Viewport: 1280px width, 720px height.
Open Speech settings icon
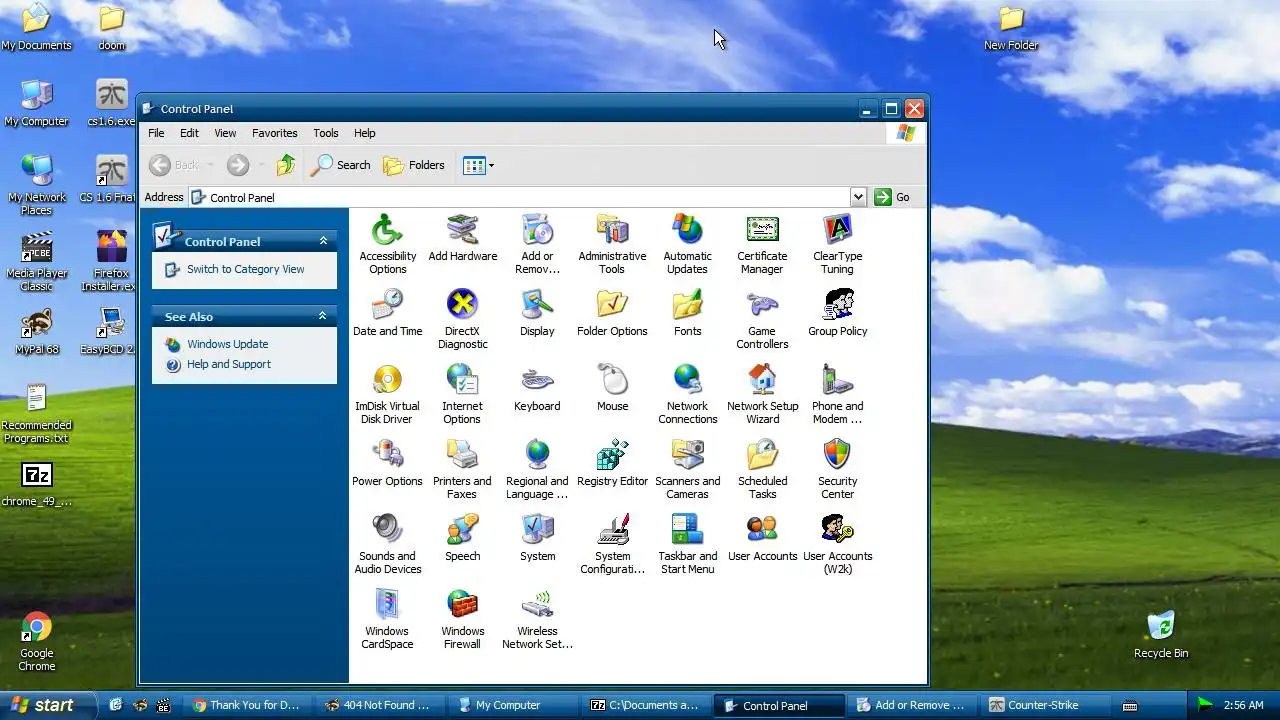462,538
